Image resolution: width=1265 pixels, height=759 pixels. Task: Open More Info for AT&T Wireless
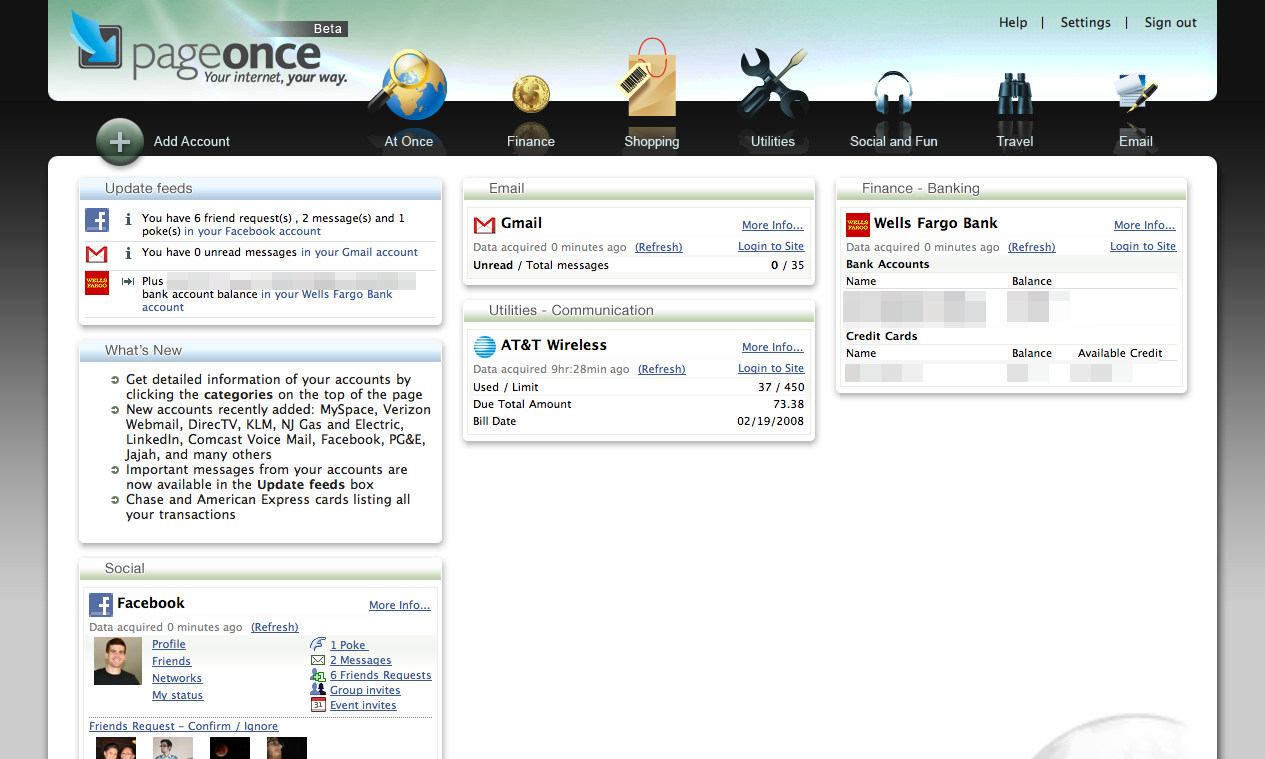pos(773,347)
